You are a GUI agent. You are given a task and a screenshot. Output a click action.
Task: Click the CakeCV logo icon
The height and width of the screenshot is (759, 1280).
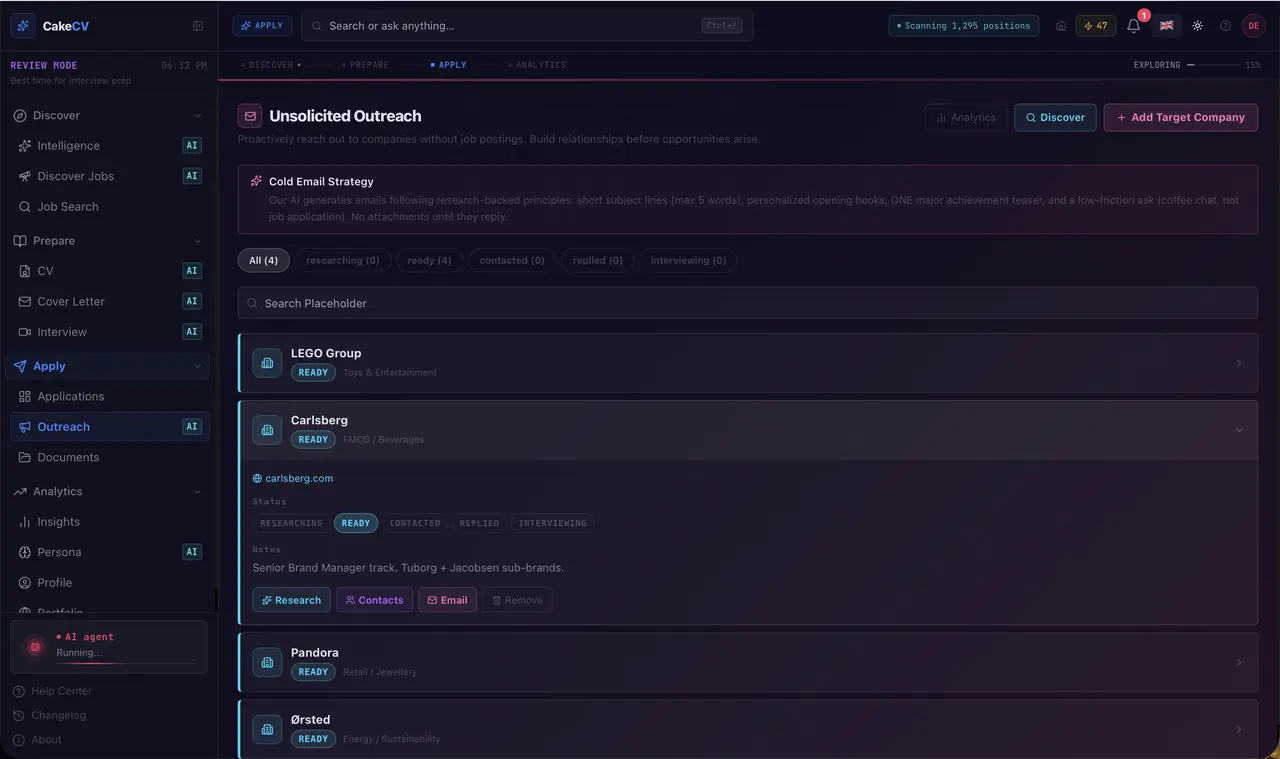click(23, 26)
